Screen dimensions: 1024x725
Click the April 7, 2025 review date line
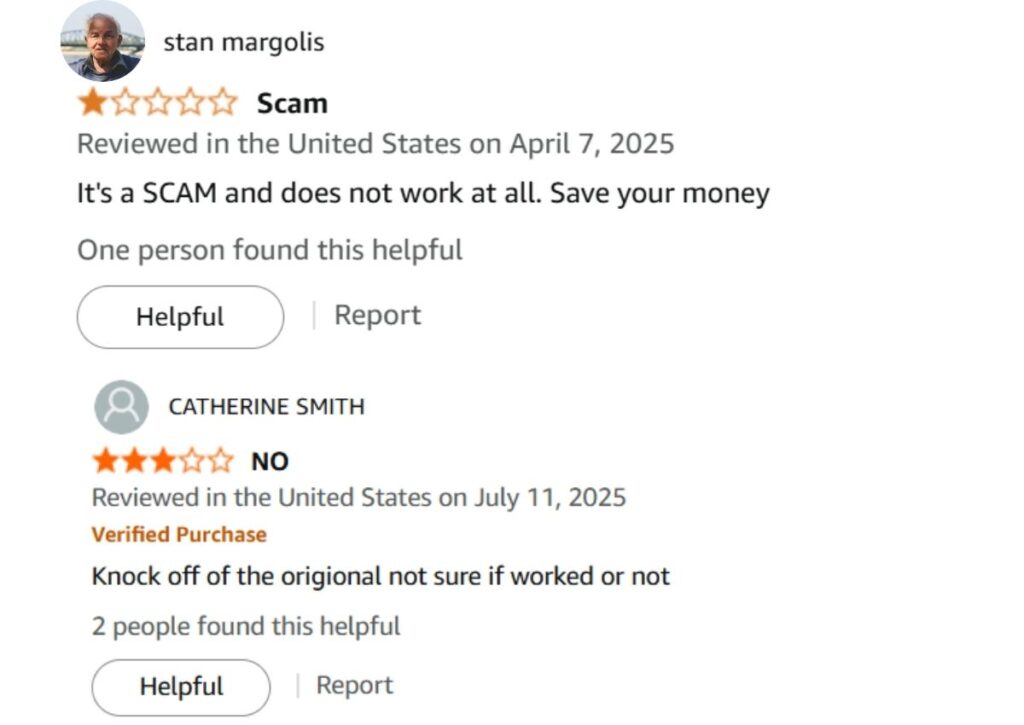tap(375, 144)
